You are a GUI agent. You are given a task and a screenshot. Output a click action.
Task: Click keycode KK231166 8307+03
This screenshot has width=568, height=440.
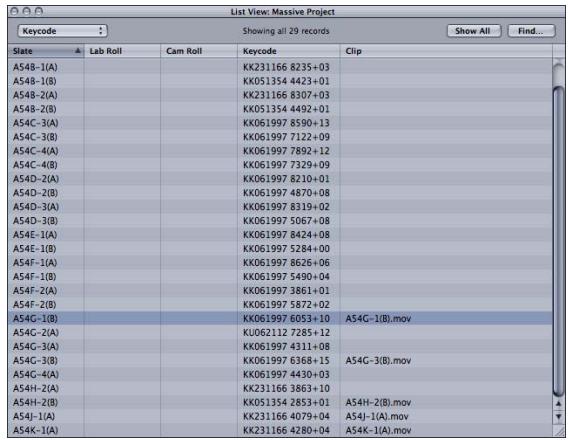286,95
